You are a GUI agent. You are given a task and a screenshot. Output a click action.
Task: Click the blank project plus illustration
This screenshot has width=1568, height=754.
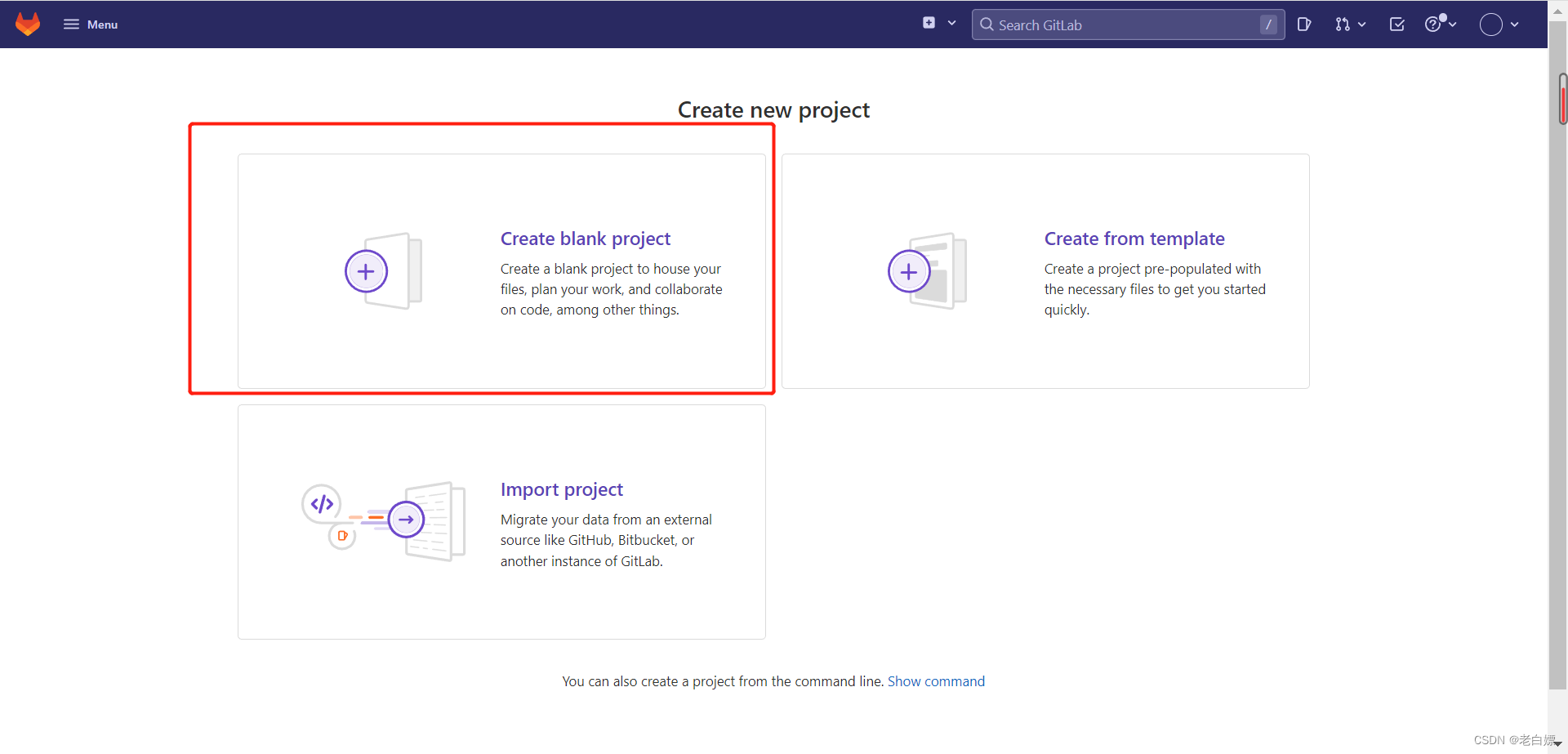point(383,271)
